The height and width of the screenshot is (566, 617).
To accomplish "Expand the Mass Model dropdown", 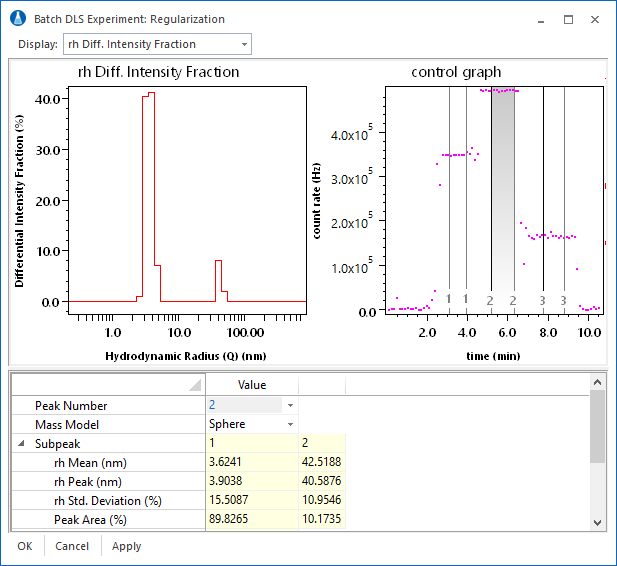I will tap(290, 424).
